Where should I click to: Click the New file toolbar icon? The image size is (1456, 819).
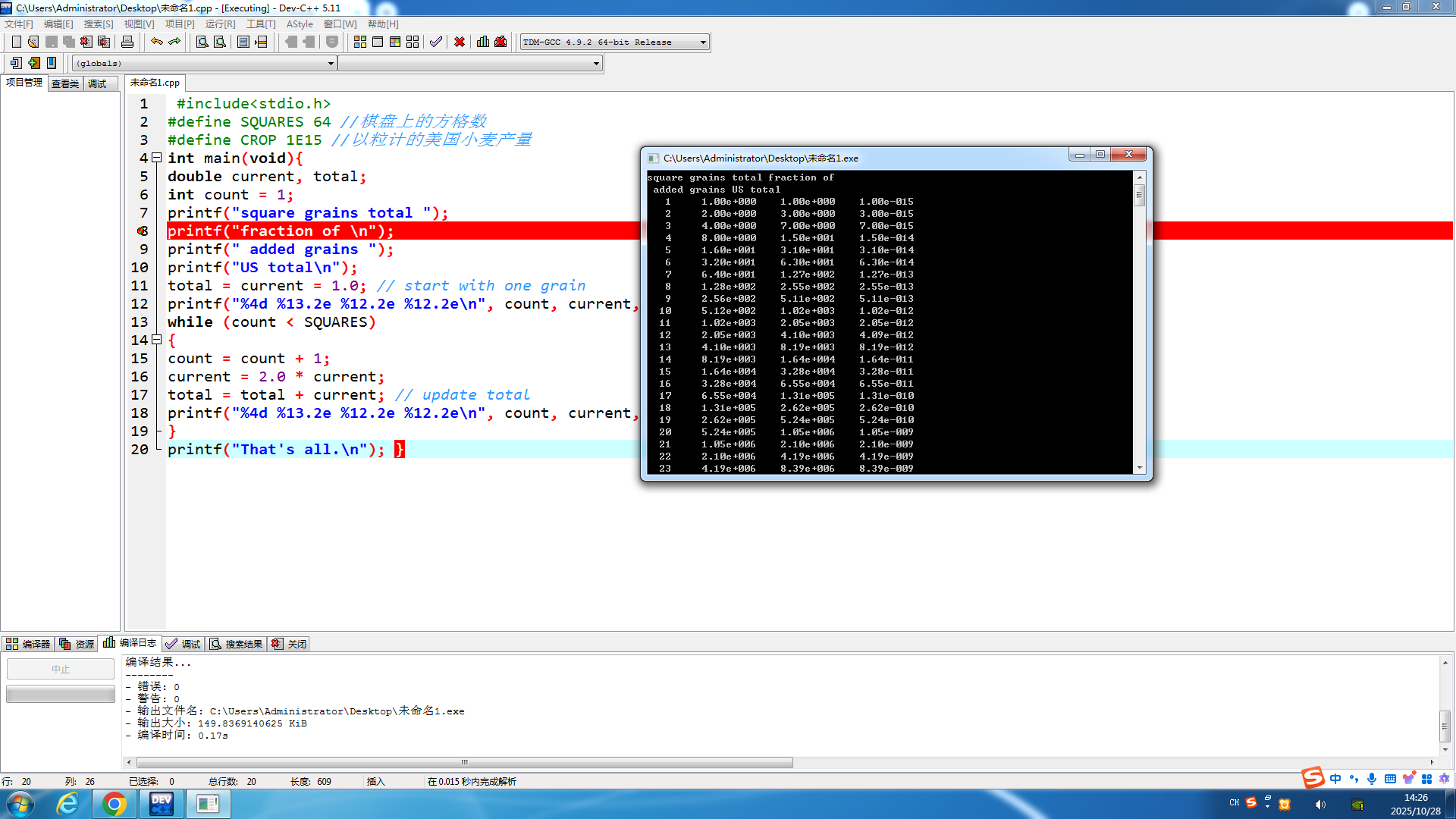click(x=16, y=42)
